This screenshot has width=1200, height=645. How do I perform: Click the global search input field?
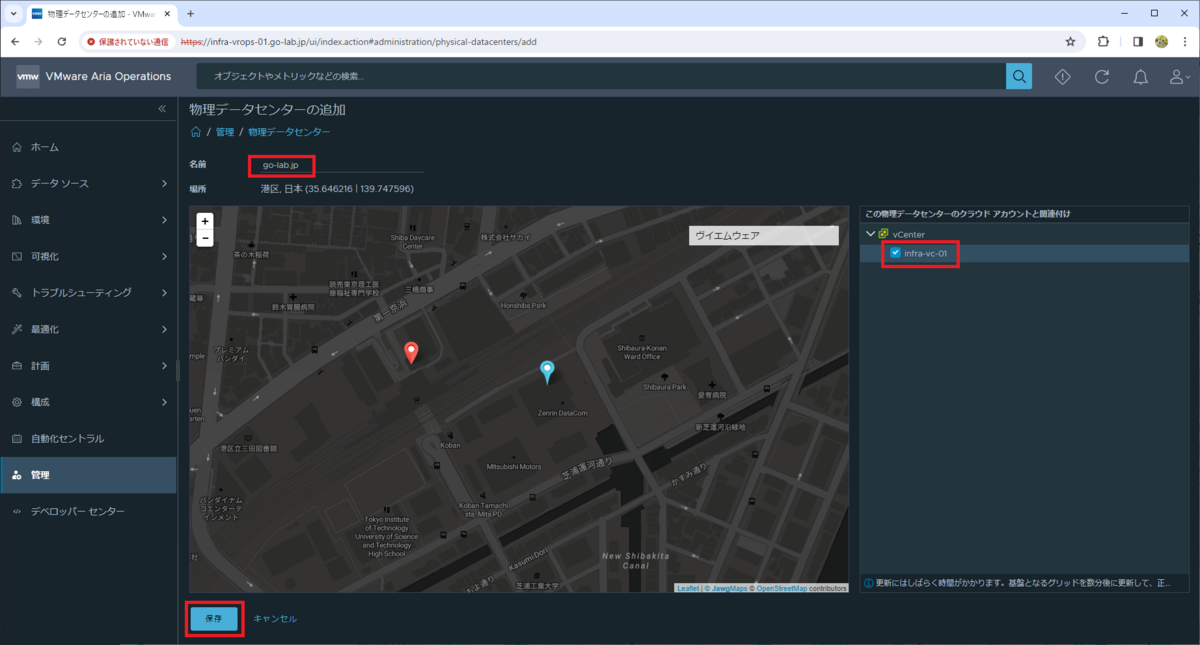pyautogui.click(x=601, y=77)
